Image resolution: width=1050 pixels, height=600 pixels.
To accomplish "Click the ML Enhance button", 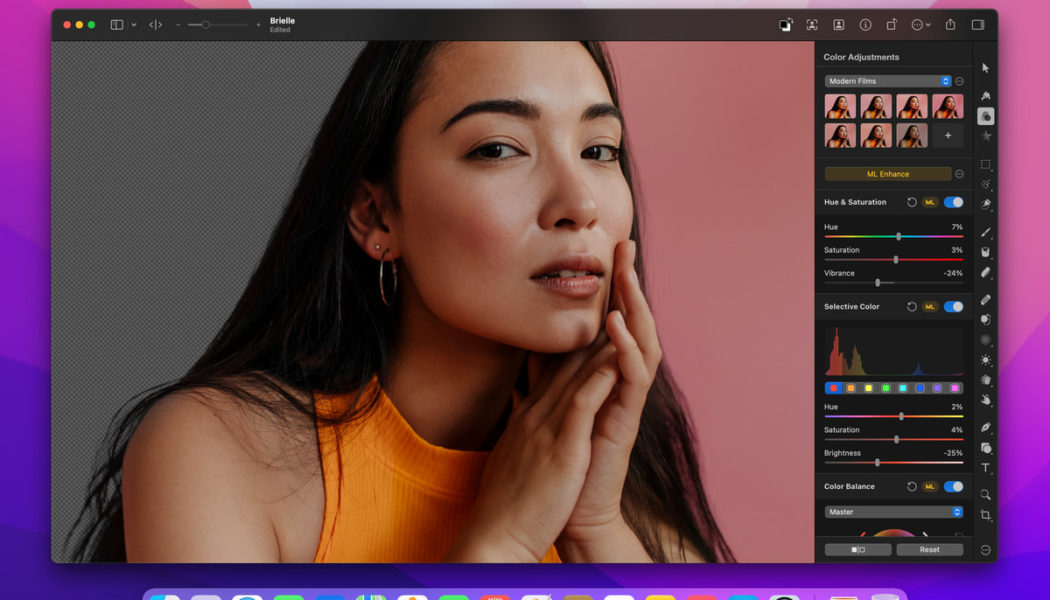I will pyautogui.click(x=887, y=173).
